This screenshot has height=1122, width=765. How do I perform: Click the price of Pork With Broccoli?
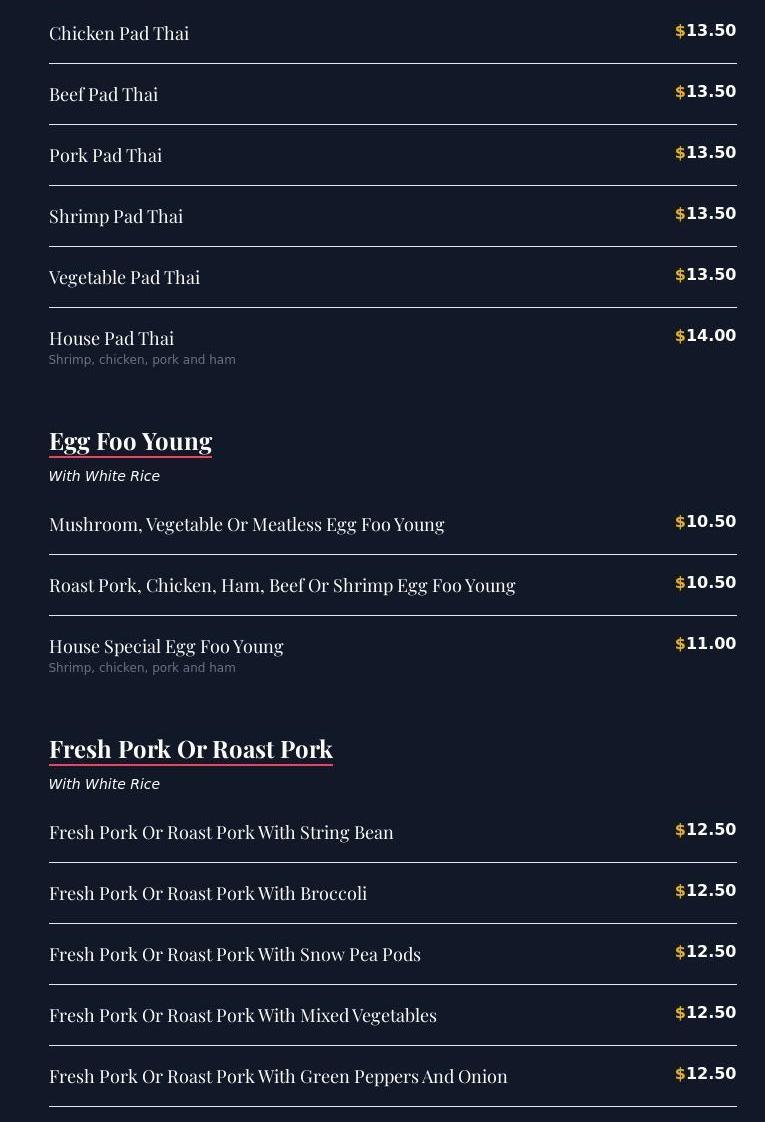coord(706,891)
